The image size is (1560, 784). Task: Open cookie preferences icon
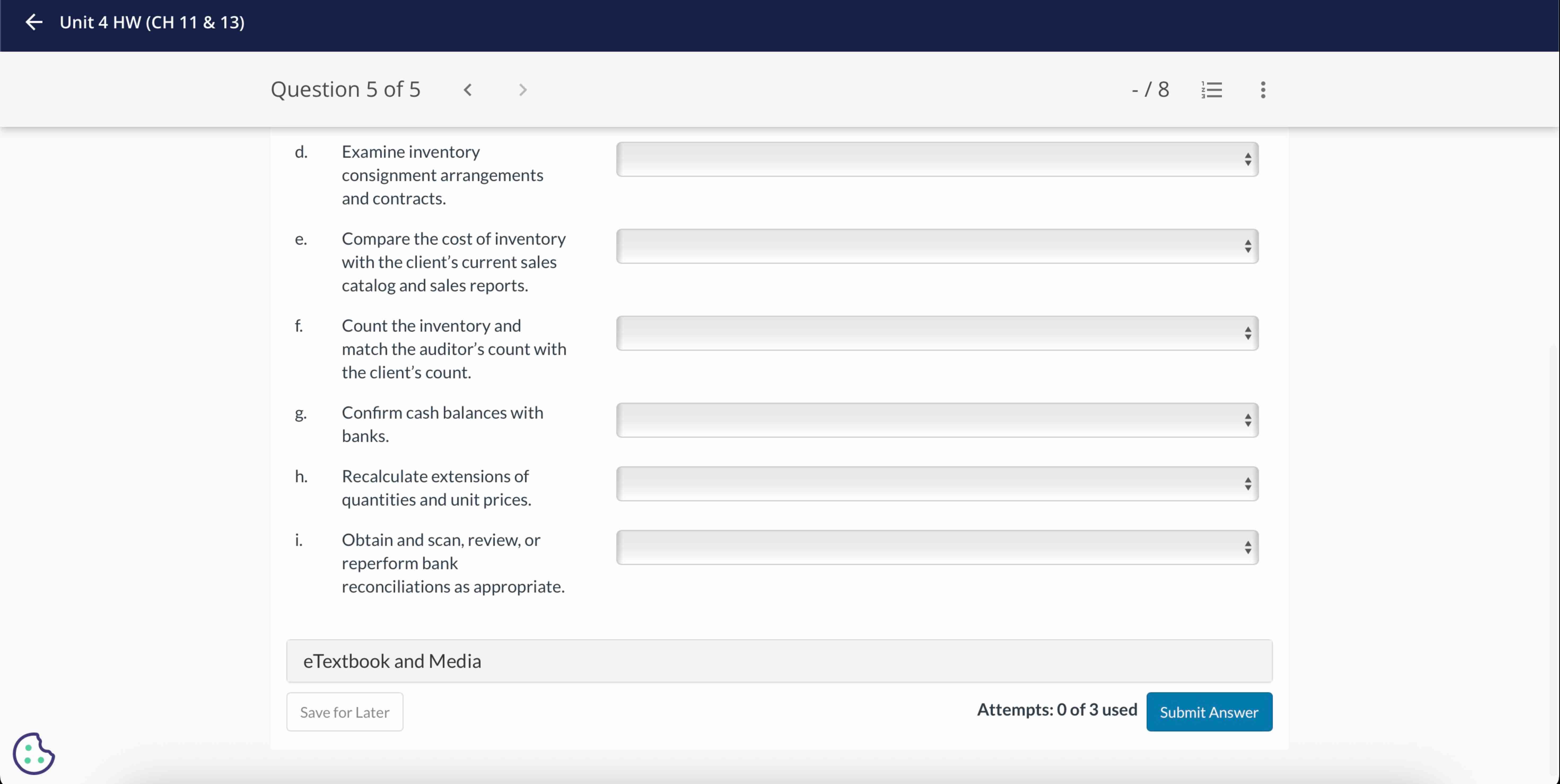coord(34,753)
